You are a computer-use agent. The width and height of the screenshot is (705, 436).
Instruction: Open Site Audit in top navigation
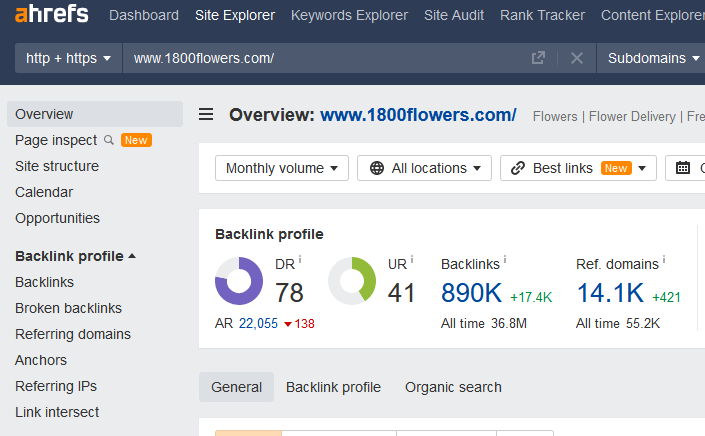[454, 15]
